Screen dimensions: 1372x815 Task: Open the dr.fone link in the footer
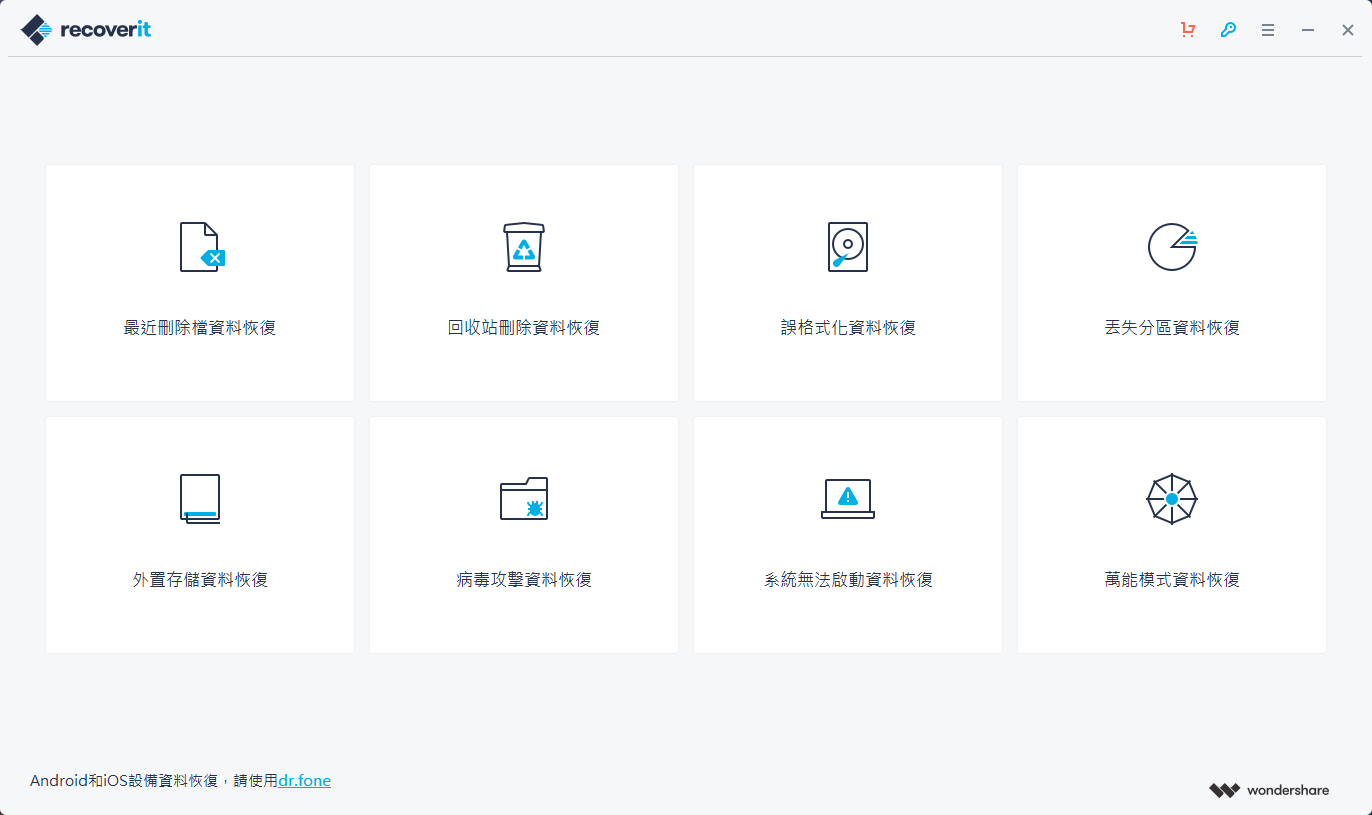click(x=303, y=781)
